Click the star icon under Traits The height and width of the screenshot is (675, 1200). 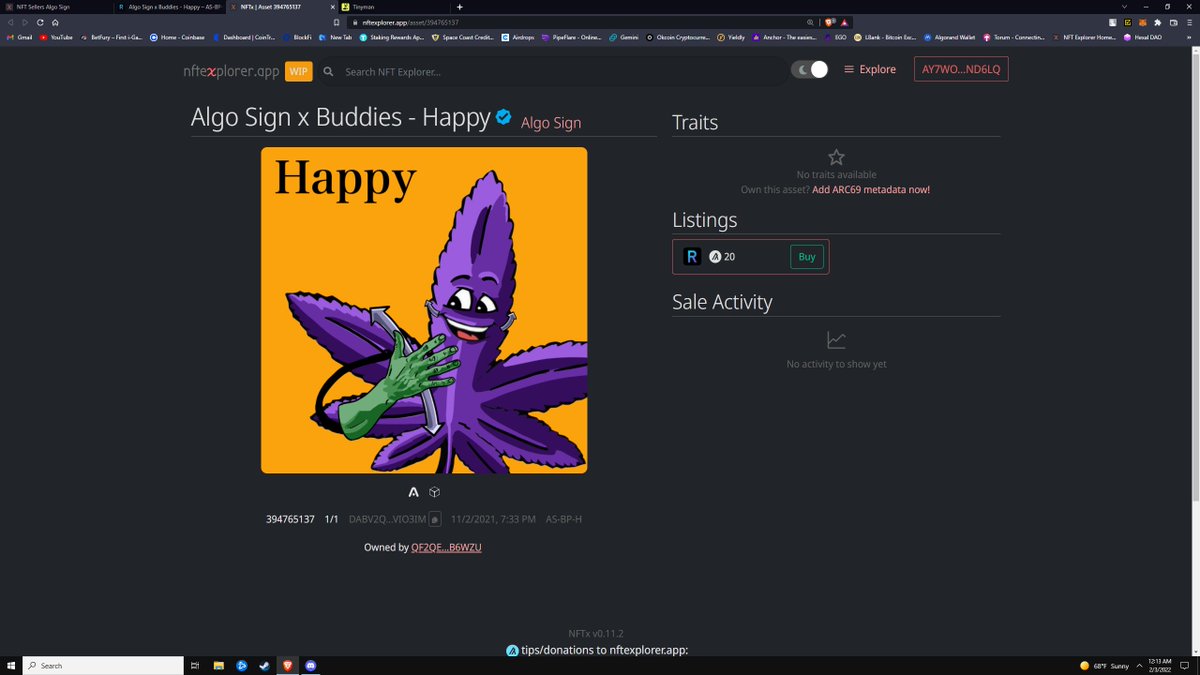coord(837,157)
